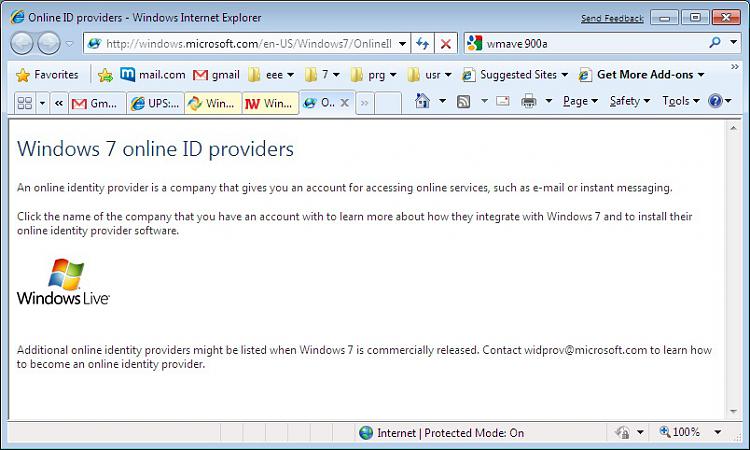Viewport: 750px width, 450px height.
Task: Open the Safety menu
Action: point(629,101)
